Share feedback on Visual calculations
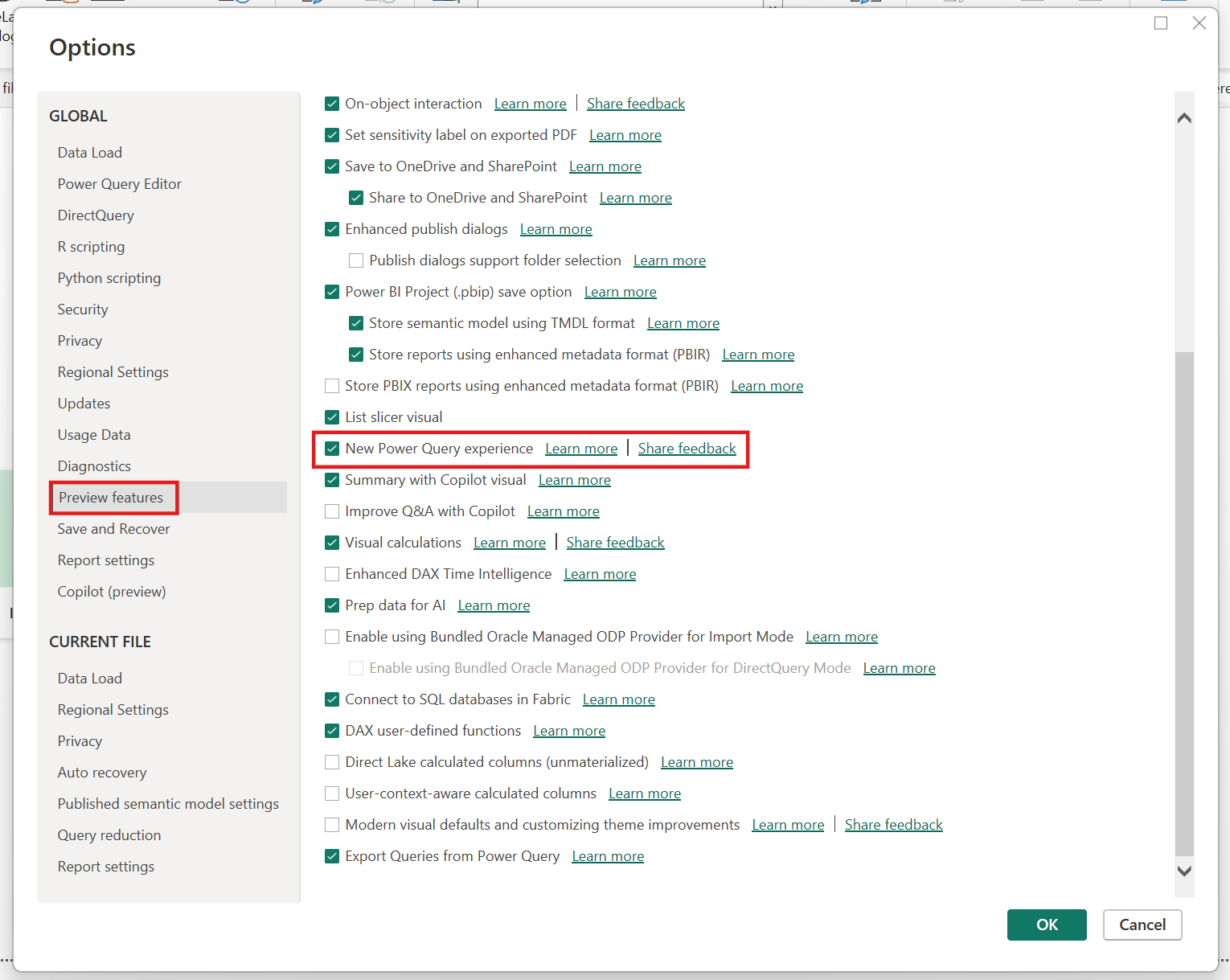Screen dimensions: 1230x980 pyautogui.click(x=616, y=543)
